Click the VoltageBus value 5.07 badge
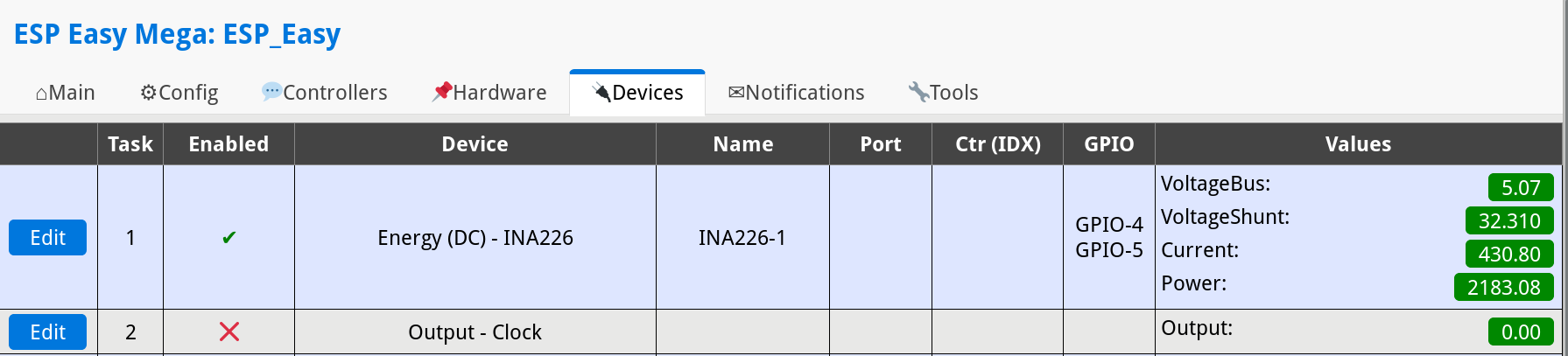Image resolution: width=1568 pixels, height=356 pixels. point(1521,188)
